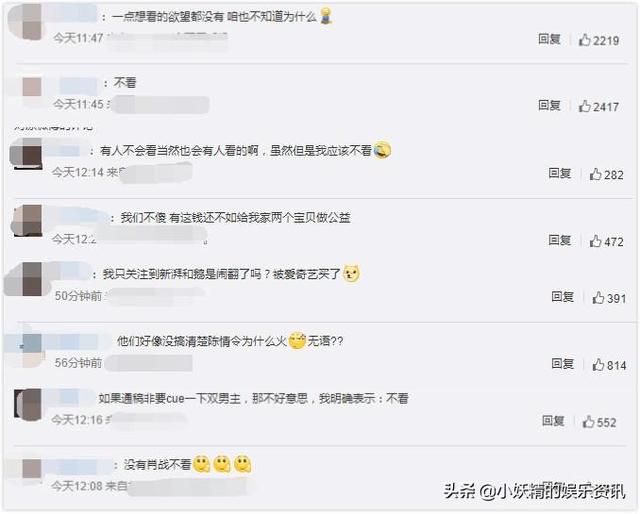Open avatar of commenter mentioning 爱奇艺
Screen dimensions: 640x514
tap(27, 279)
